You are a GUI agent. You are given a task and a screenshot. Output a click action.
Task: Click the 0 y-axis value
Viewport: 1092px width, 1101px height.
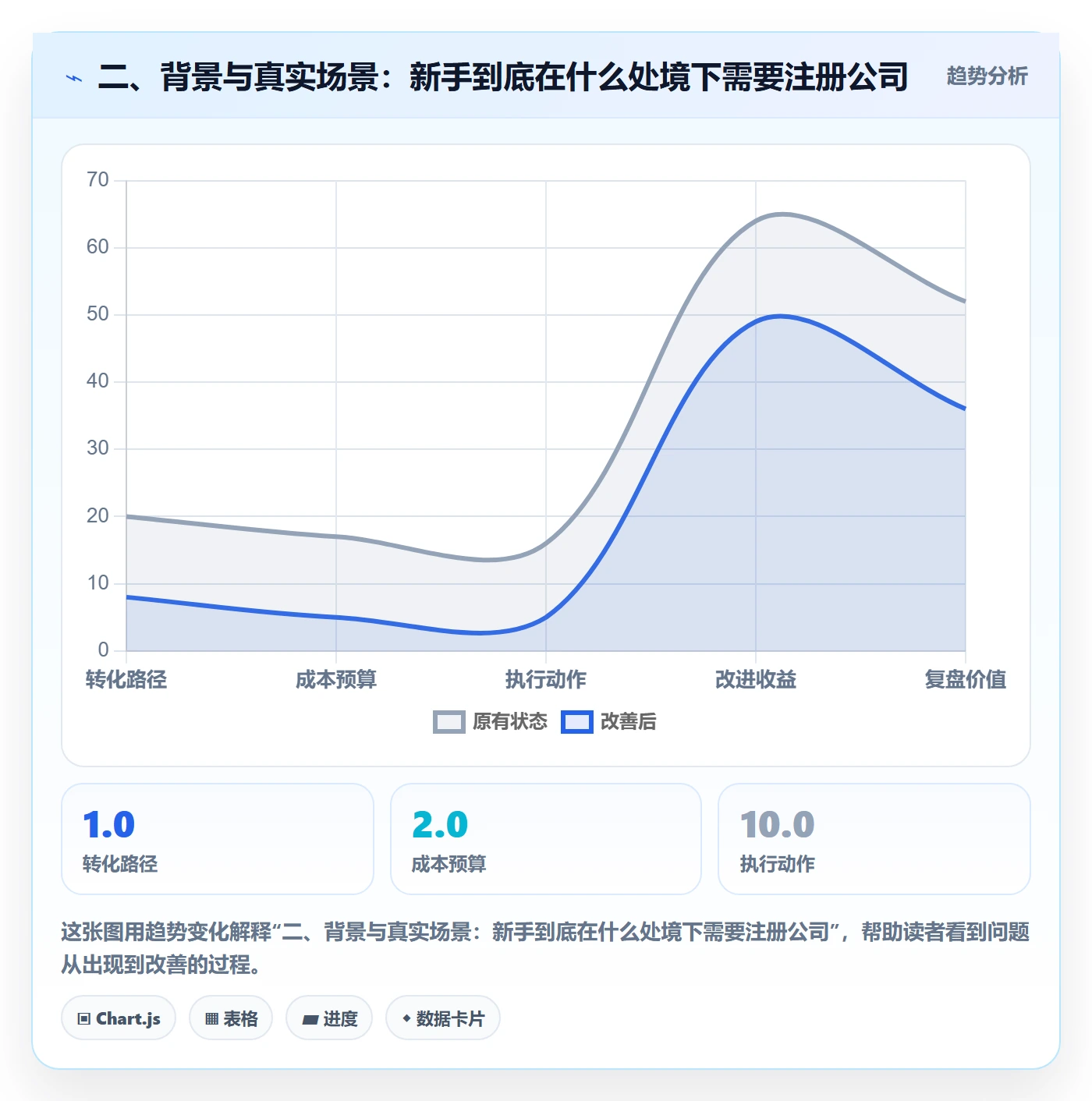tap(104, 650)
